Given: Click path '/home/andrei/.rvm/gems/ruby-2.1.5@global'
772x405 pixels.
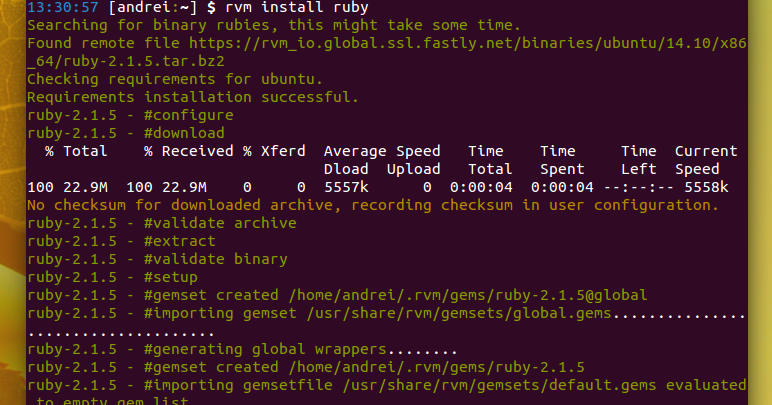Looking at the screenshot, I should (x=468, y=295).
